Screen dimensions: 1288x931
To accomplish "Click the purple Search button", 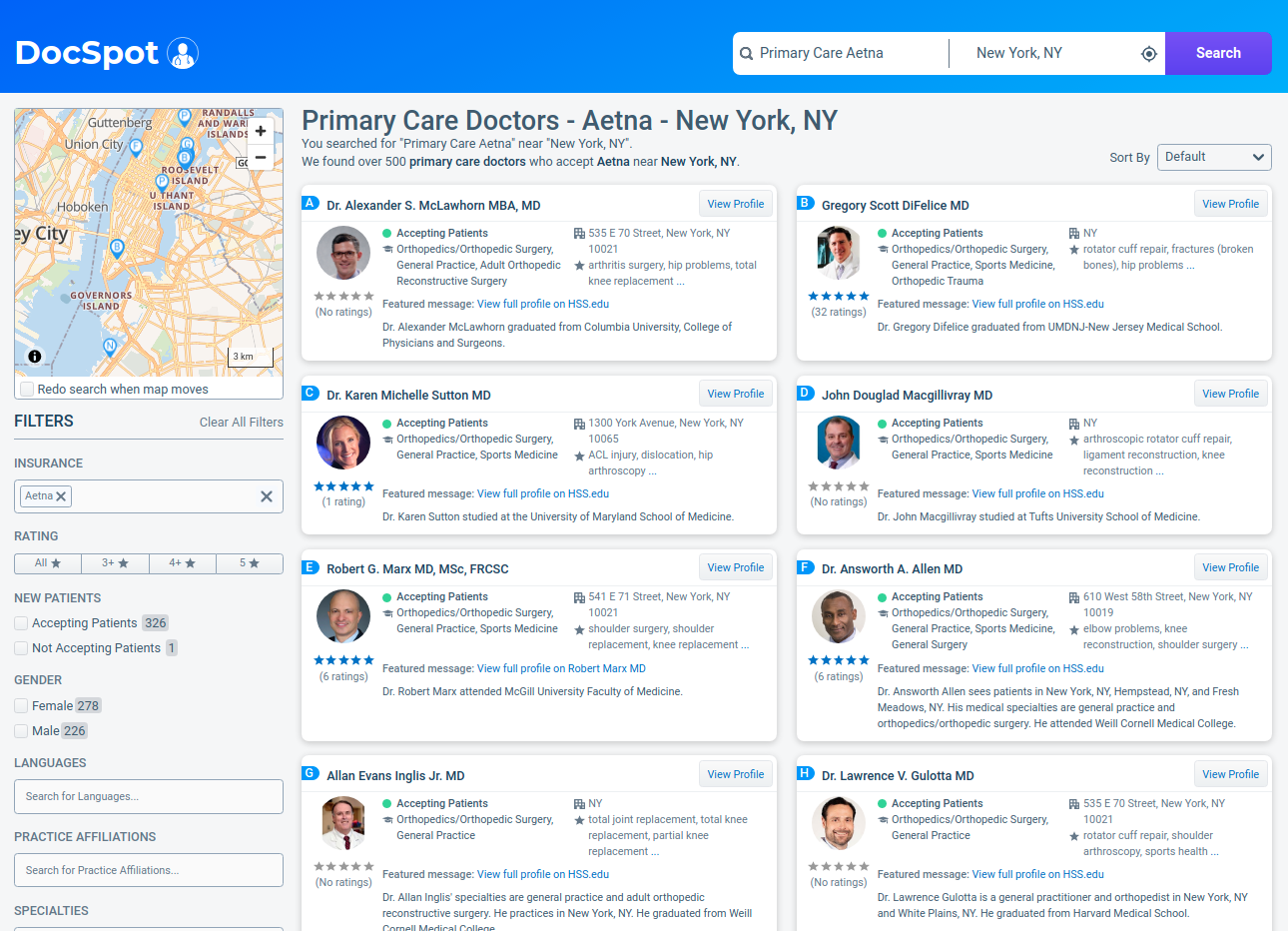I will [1218, 53].
